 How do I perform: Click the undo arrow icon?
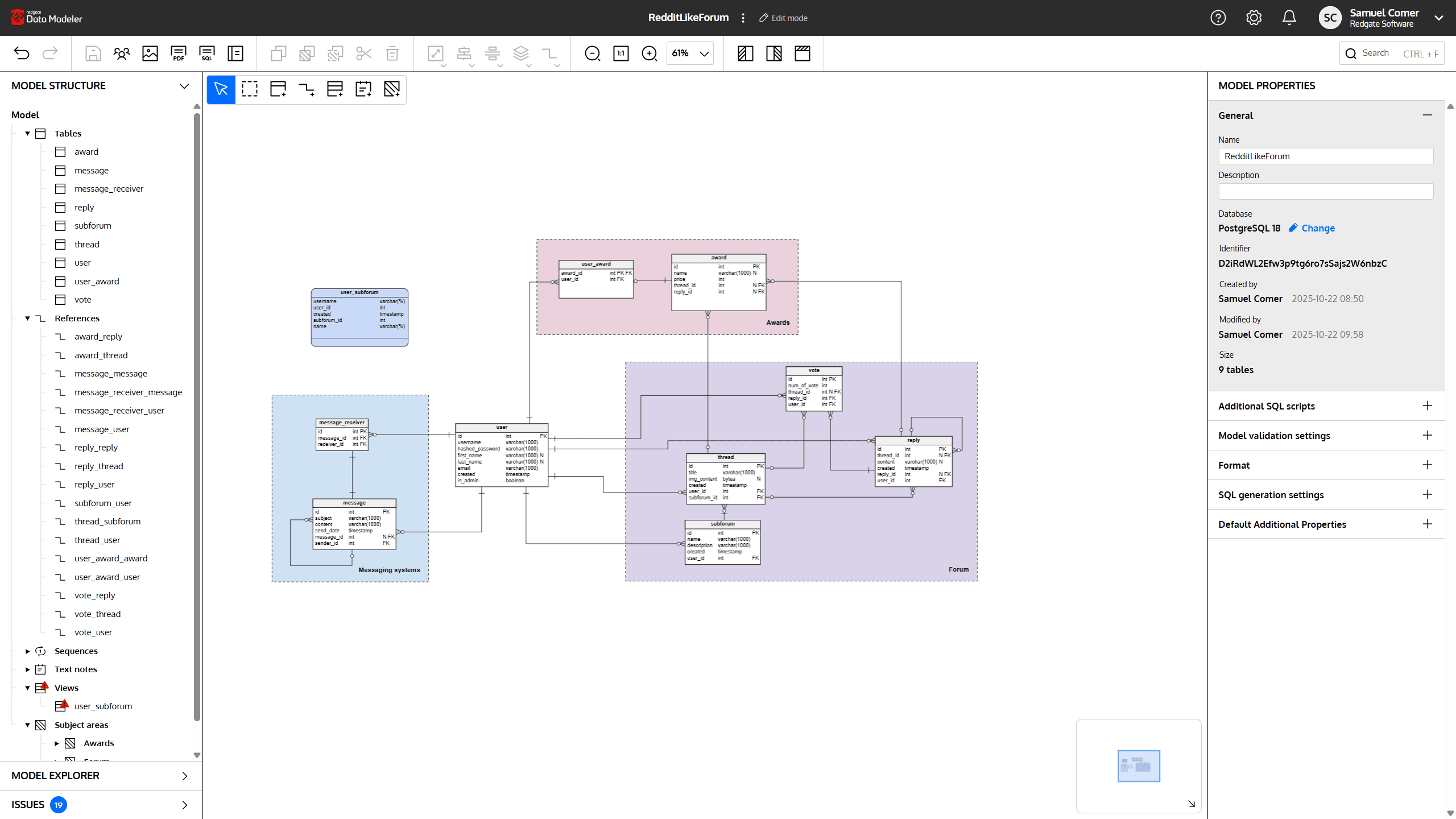22,53
